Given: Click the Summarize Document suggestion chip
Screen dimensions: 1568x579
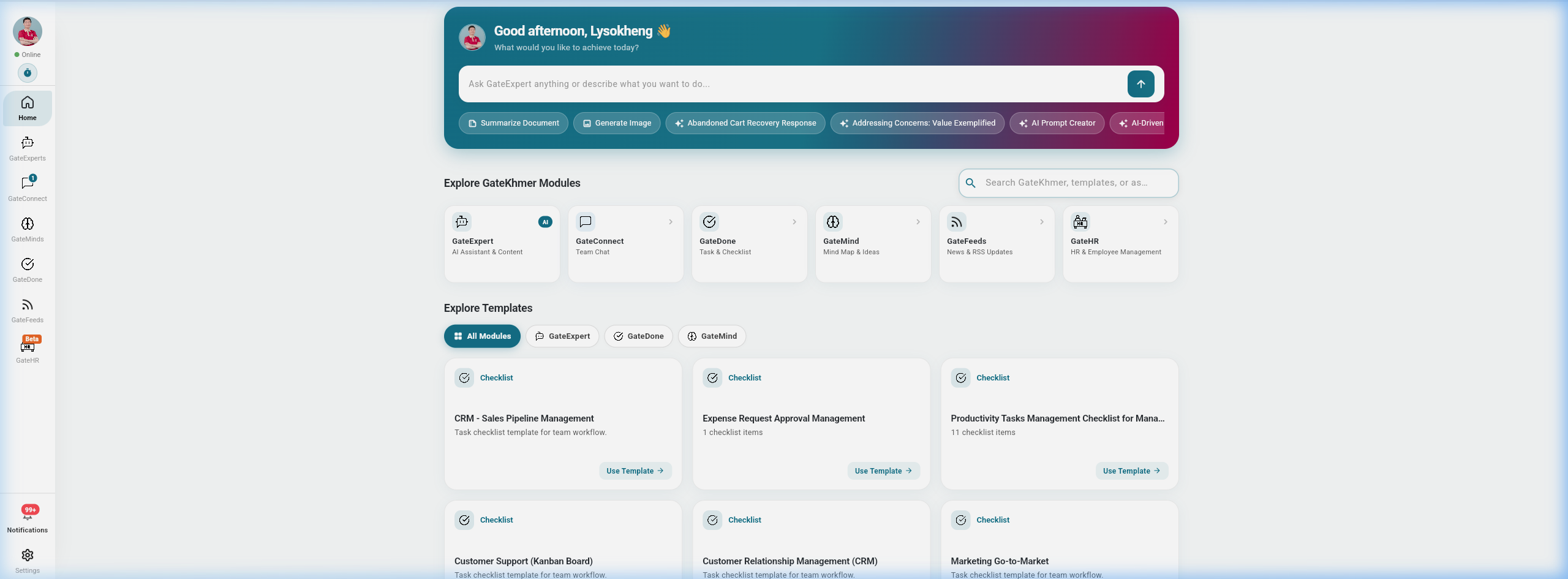Looking at the screenshot, I should pos(513,123).
